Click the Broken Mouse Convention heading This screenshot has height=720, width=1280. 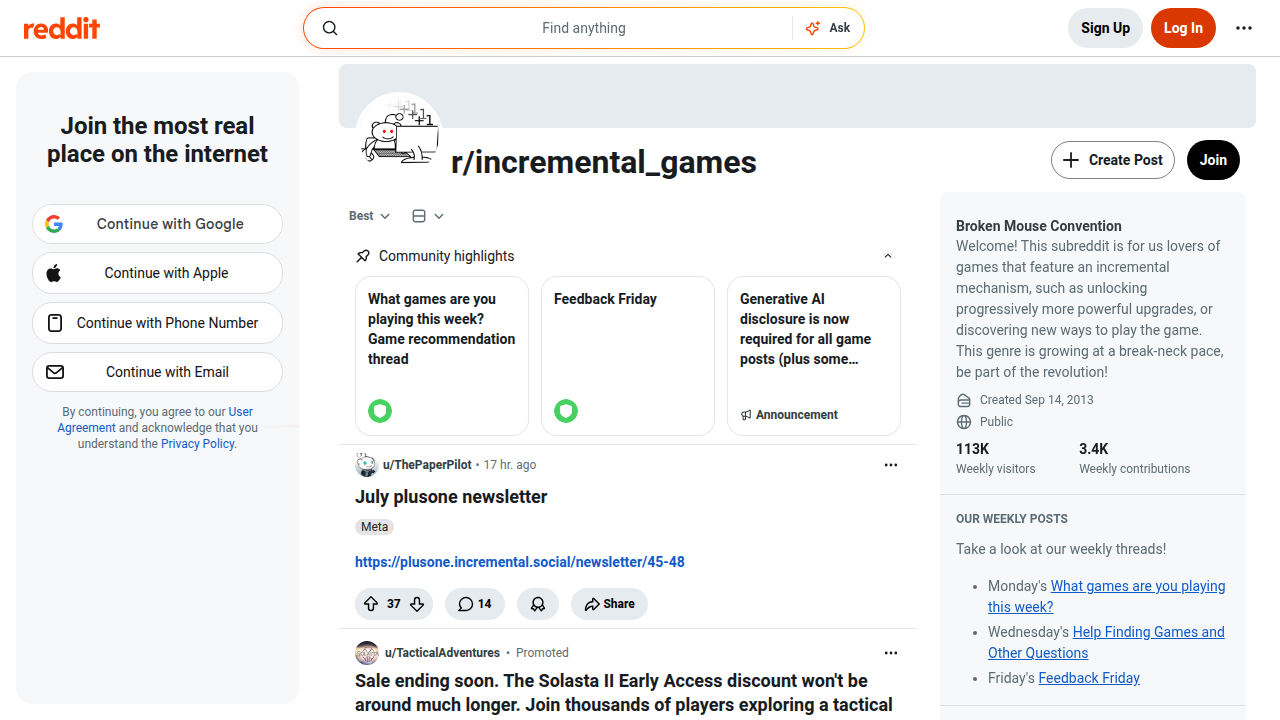(1039, 226)
